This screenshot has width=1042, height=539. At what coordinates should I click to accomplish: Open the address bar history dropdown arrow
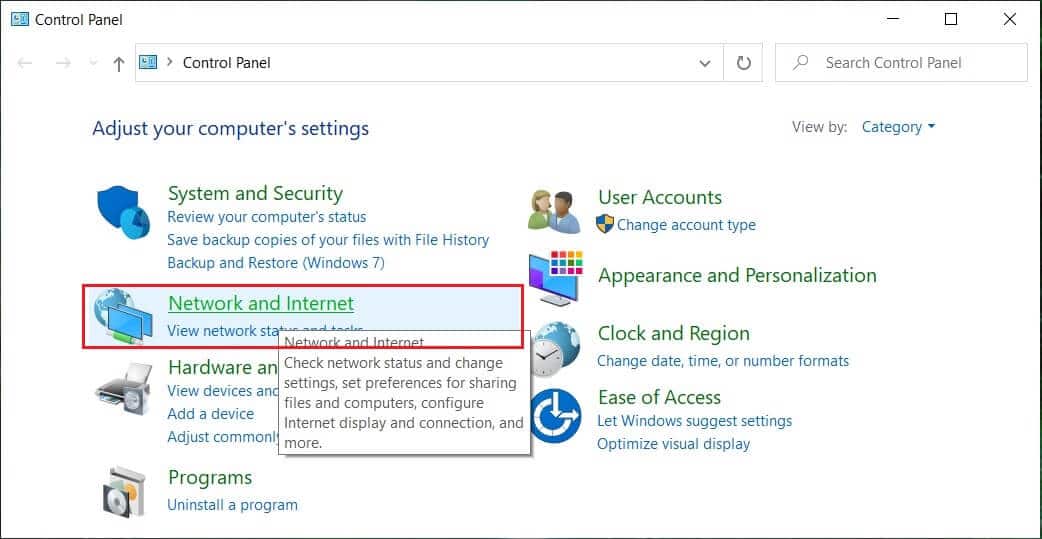704,63
